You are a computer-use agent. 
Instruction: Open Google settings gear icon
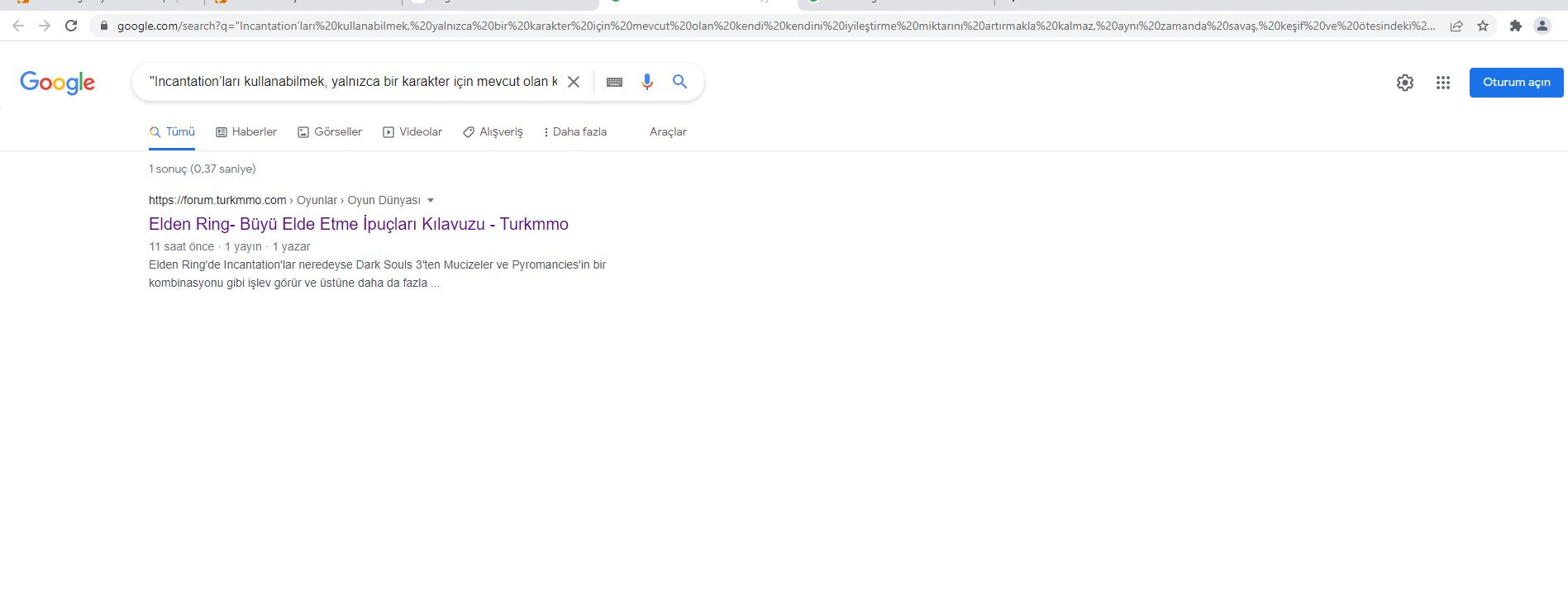click(1405, 83)
